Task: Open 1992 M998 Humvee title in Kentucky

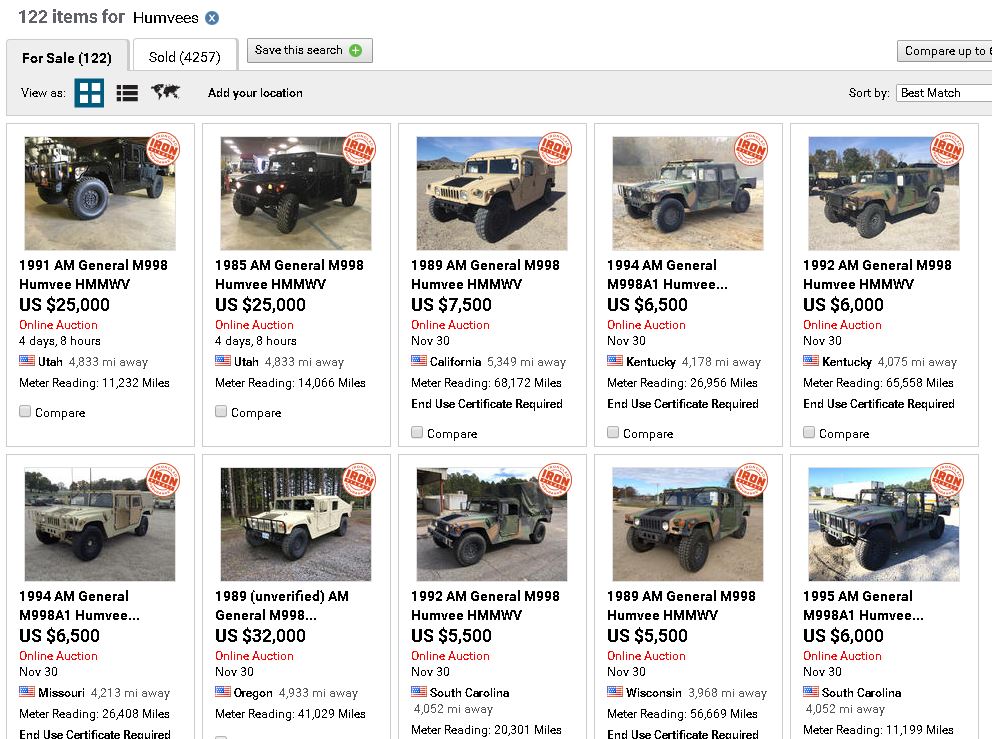Action: (877, 275)
